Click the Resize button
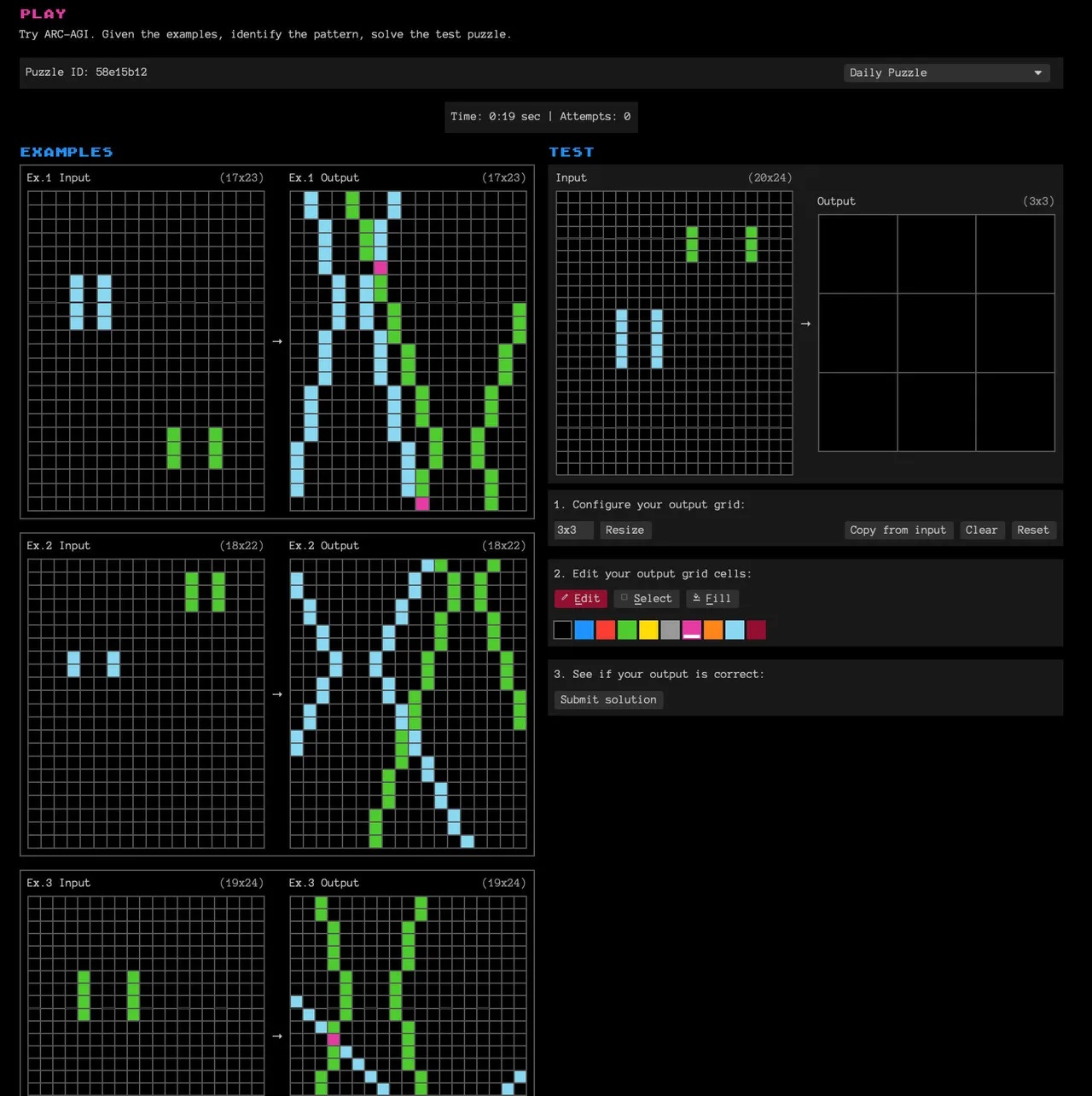This screenshot has height=1096, width=1092. (x=624, y=530)
